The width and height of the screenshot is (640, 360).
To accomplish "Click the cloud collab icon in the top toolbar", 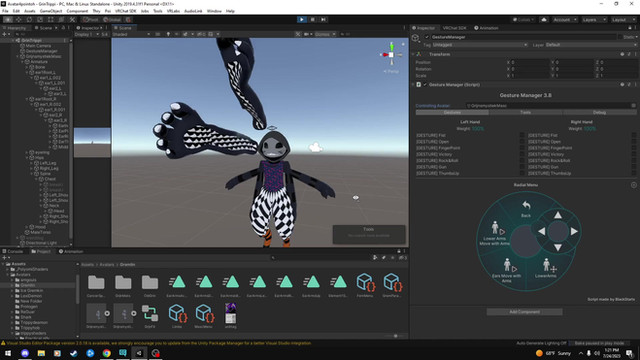I will (544, 20).
